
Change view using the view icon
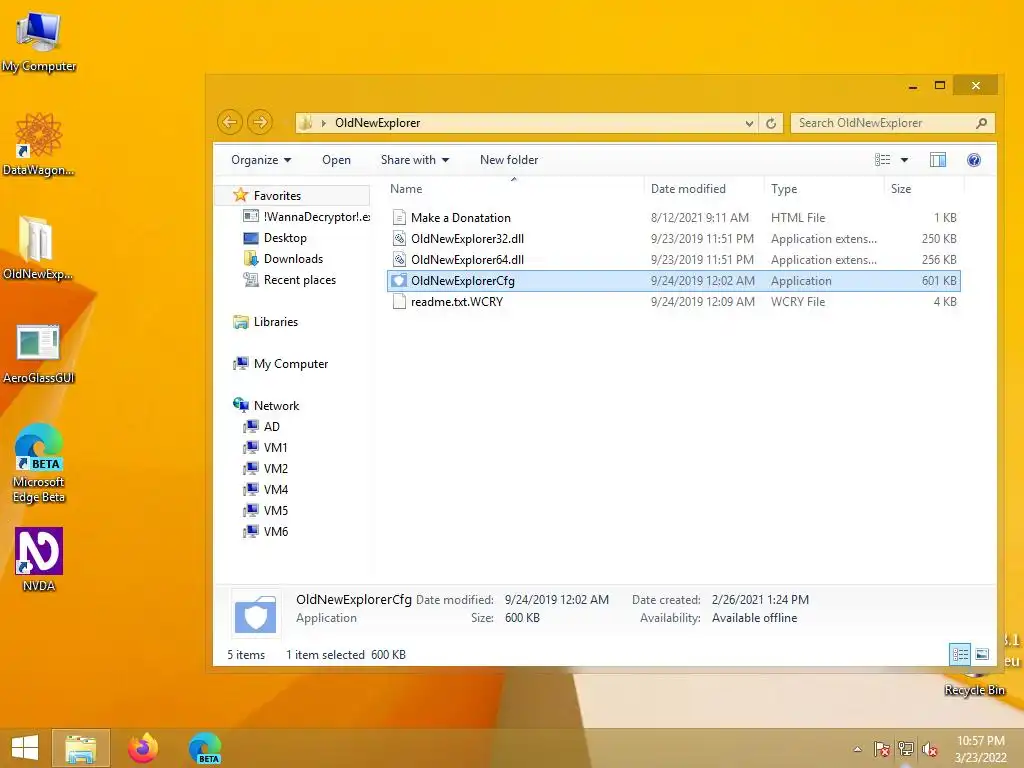point(882,160)
